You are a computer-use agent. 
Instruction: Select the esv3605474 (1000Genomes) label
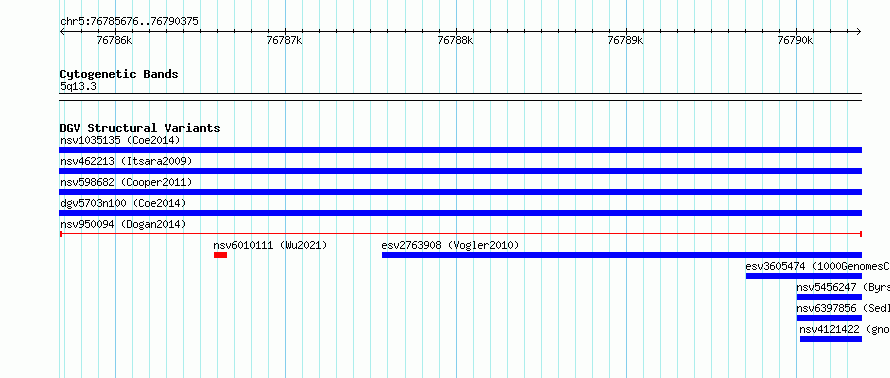817,266
